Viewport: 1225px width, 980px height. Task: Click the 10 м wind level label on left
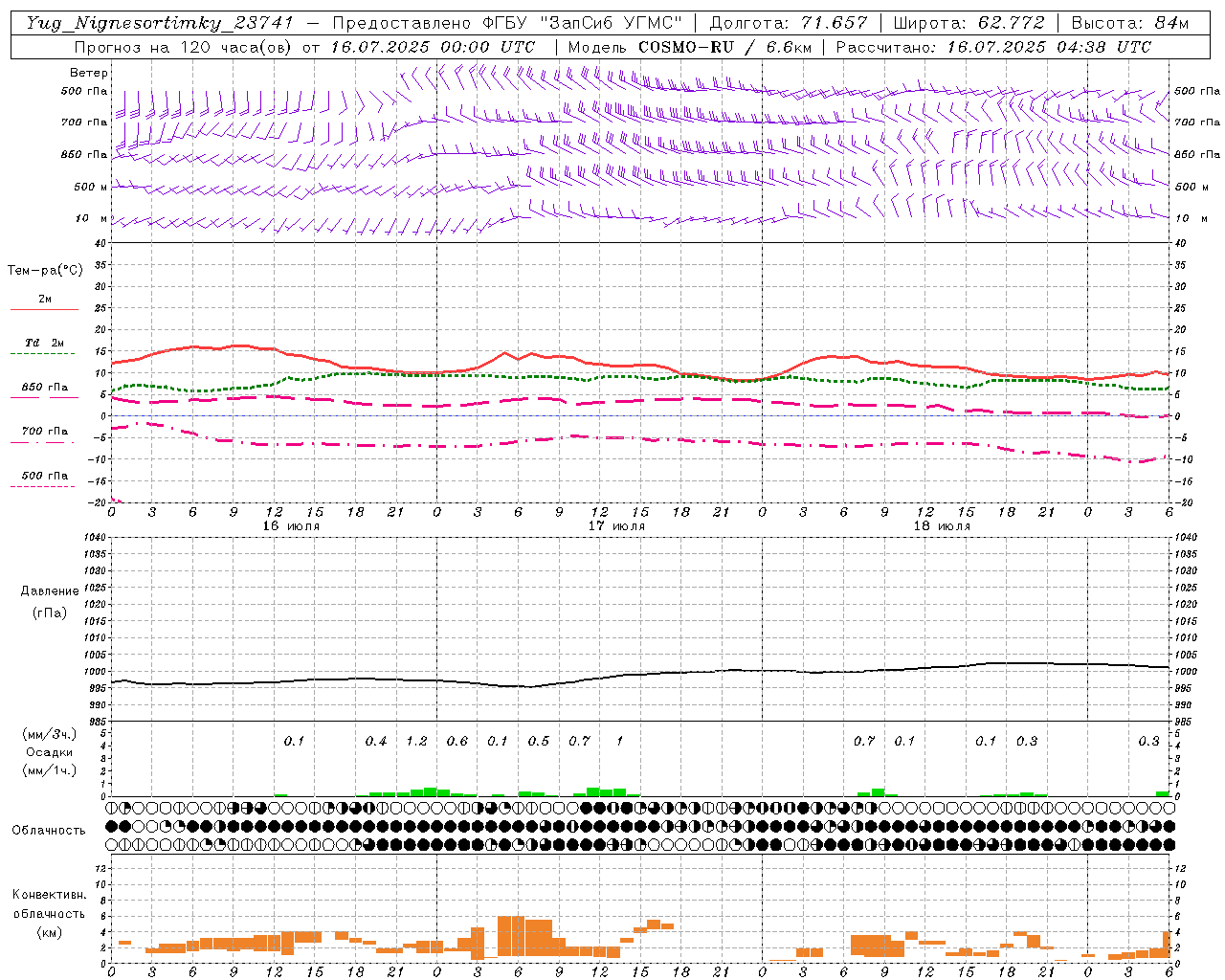[x=93, y=219]
